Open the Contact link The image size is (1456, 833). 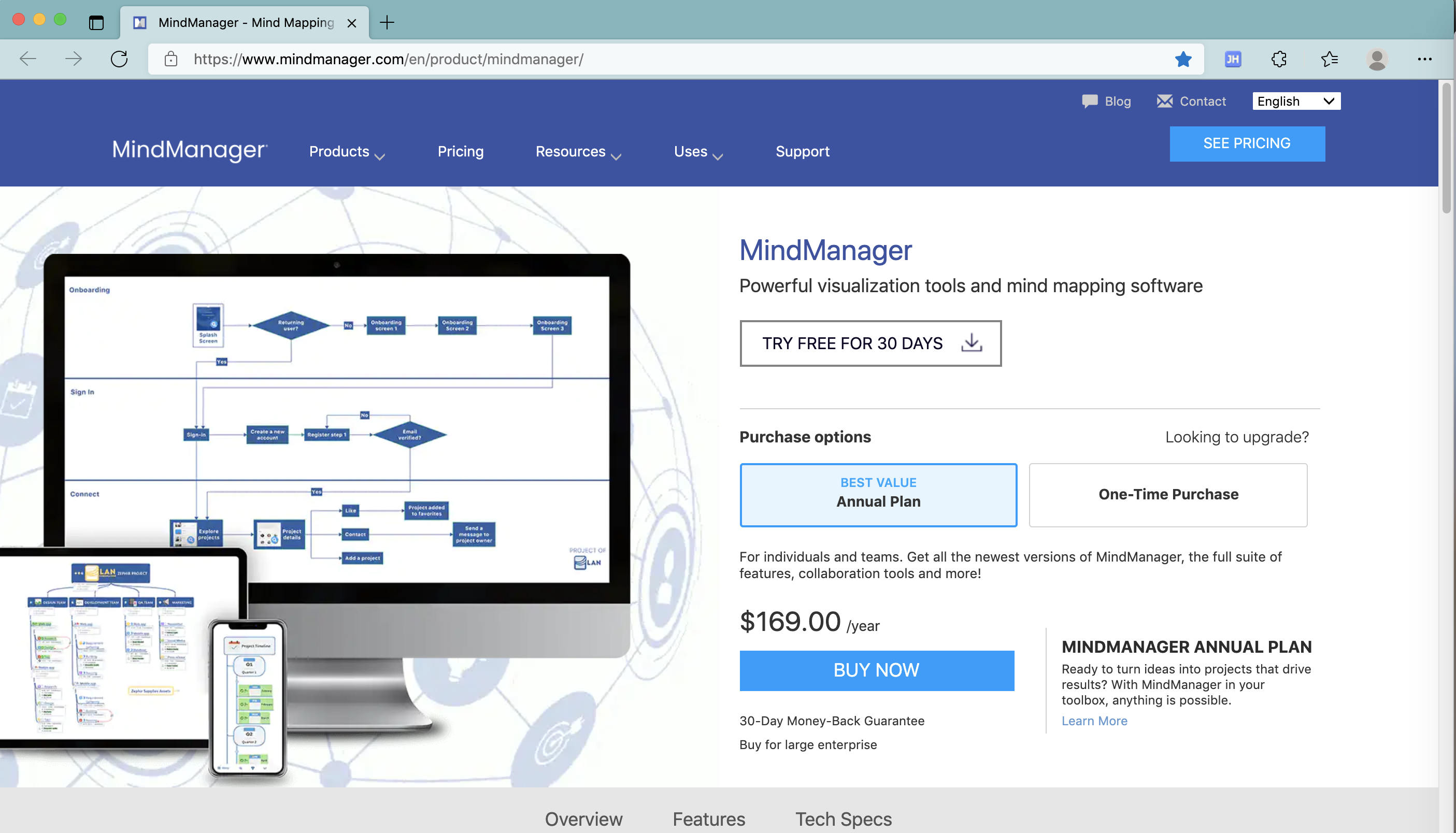(x=1203, y=101)
